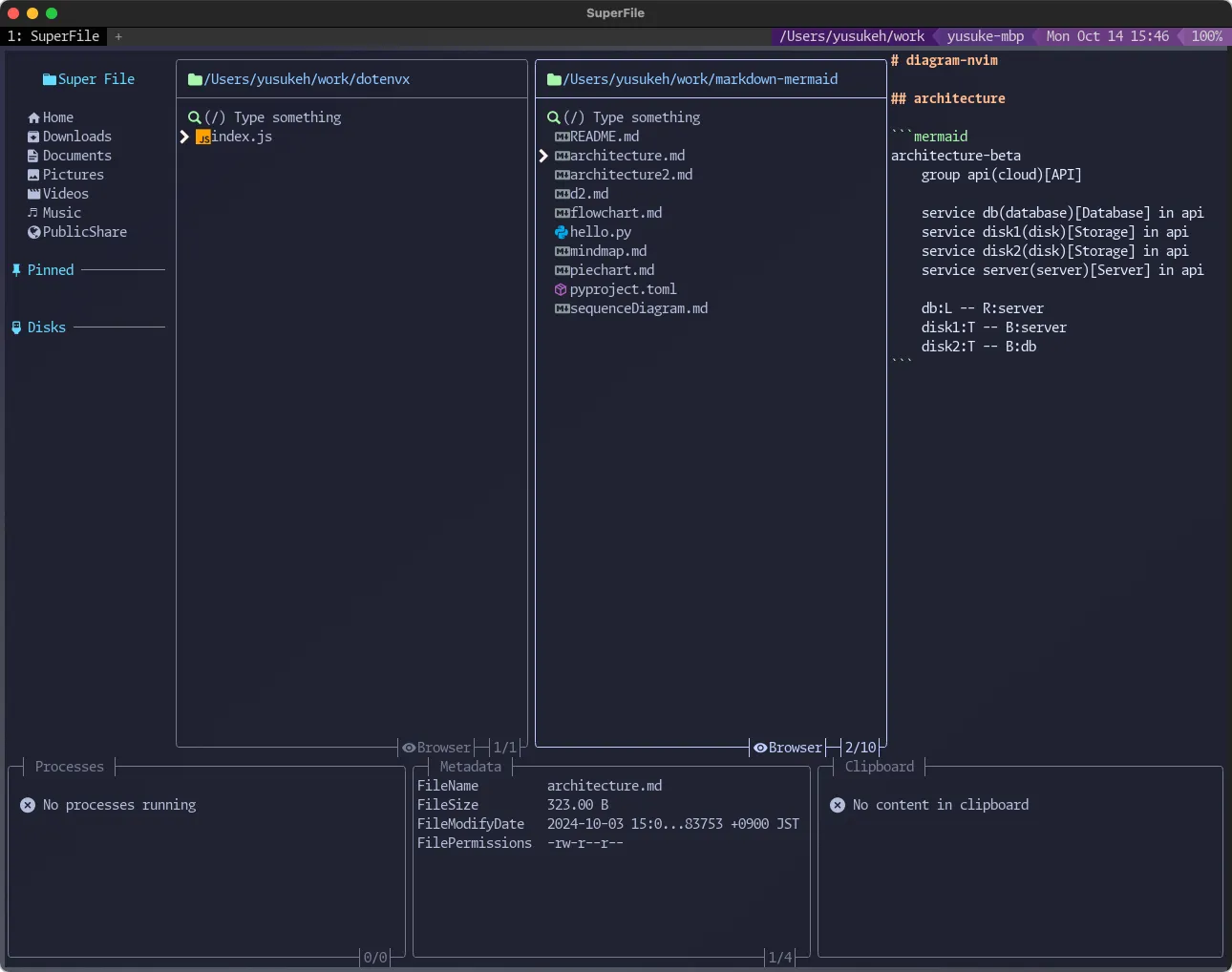Click the /Users/yusukeh/work status bar path
The height and width of the screenshot is (972, 1232).
(x=852, y=36)
